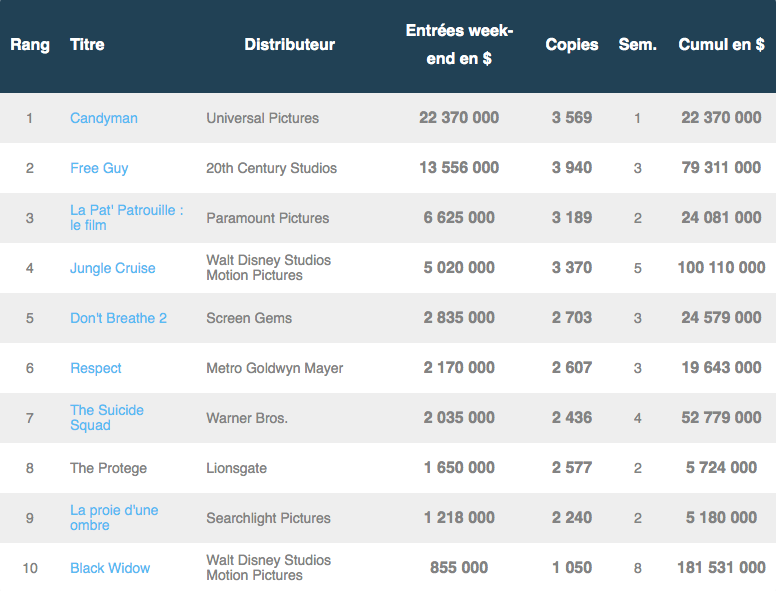Screen dimensions: 776x591
Task: Select weekend value 2 170 000
Action: coord(459,368)
